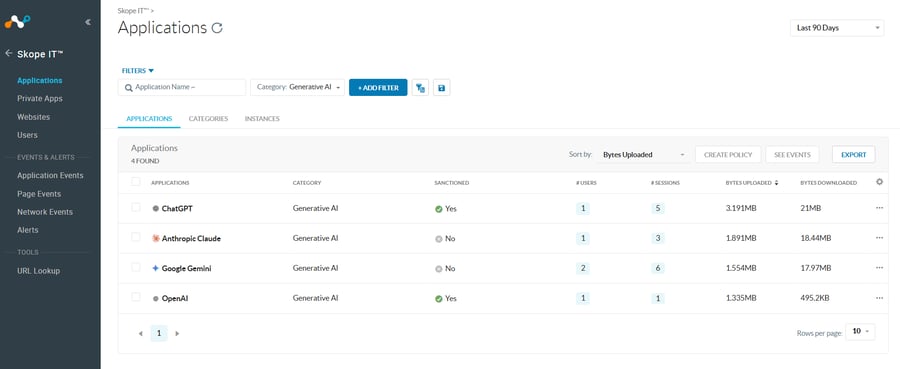Open Application Events in sidebar

[50, 176]
